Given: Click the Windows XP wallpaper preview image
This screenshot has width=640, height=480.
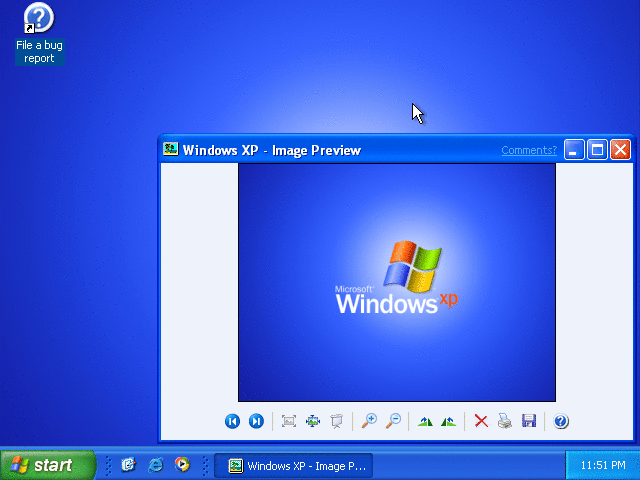Looking at the screenshot, I should 397,282.
